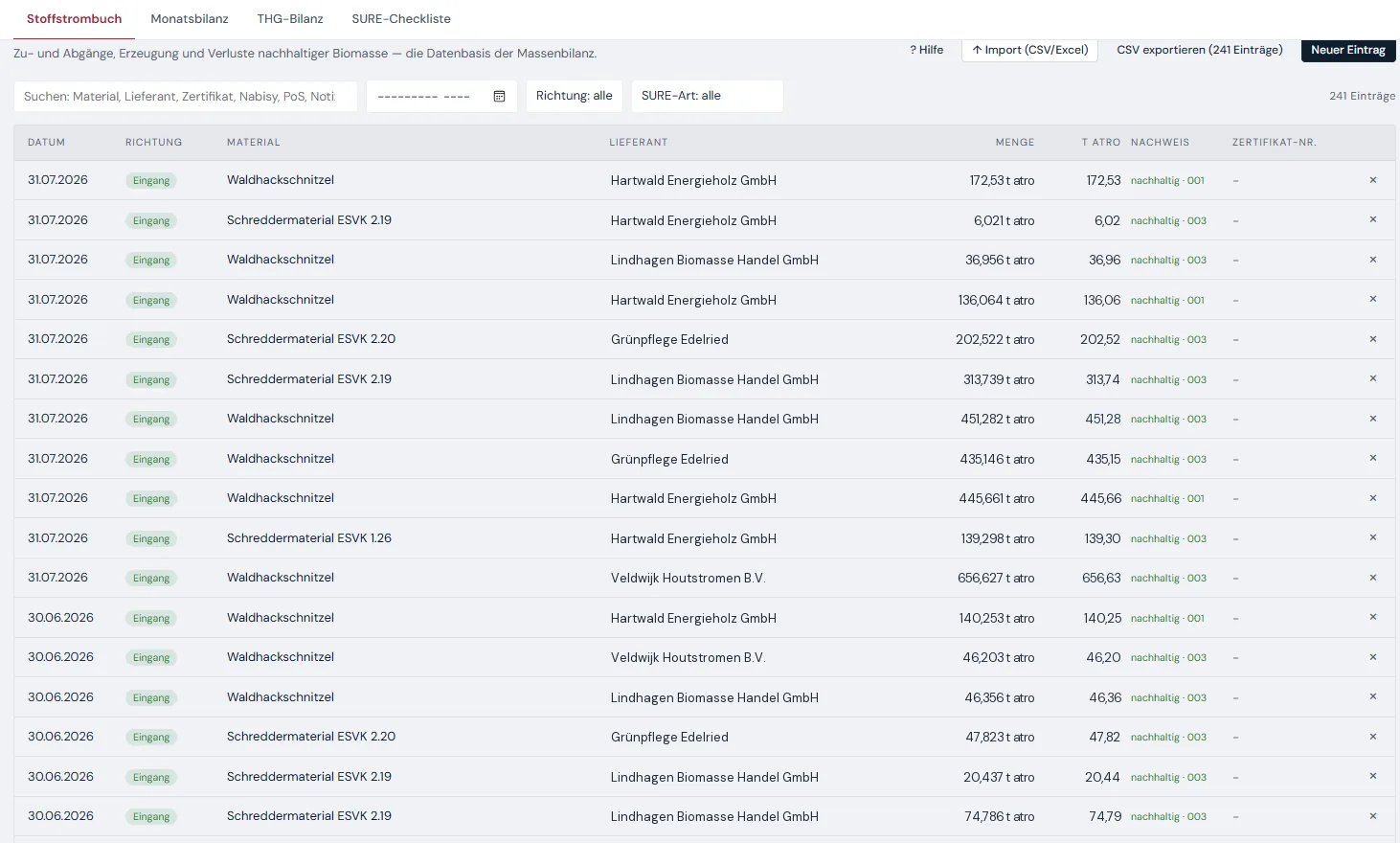
Task: Switch to the Monatsbilanz tab
Action: tap(190, 19)
